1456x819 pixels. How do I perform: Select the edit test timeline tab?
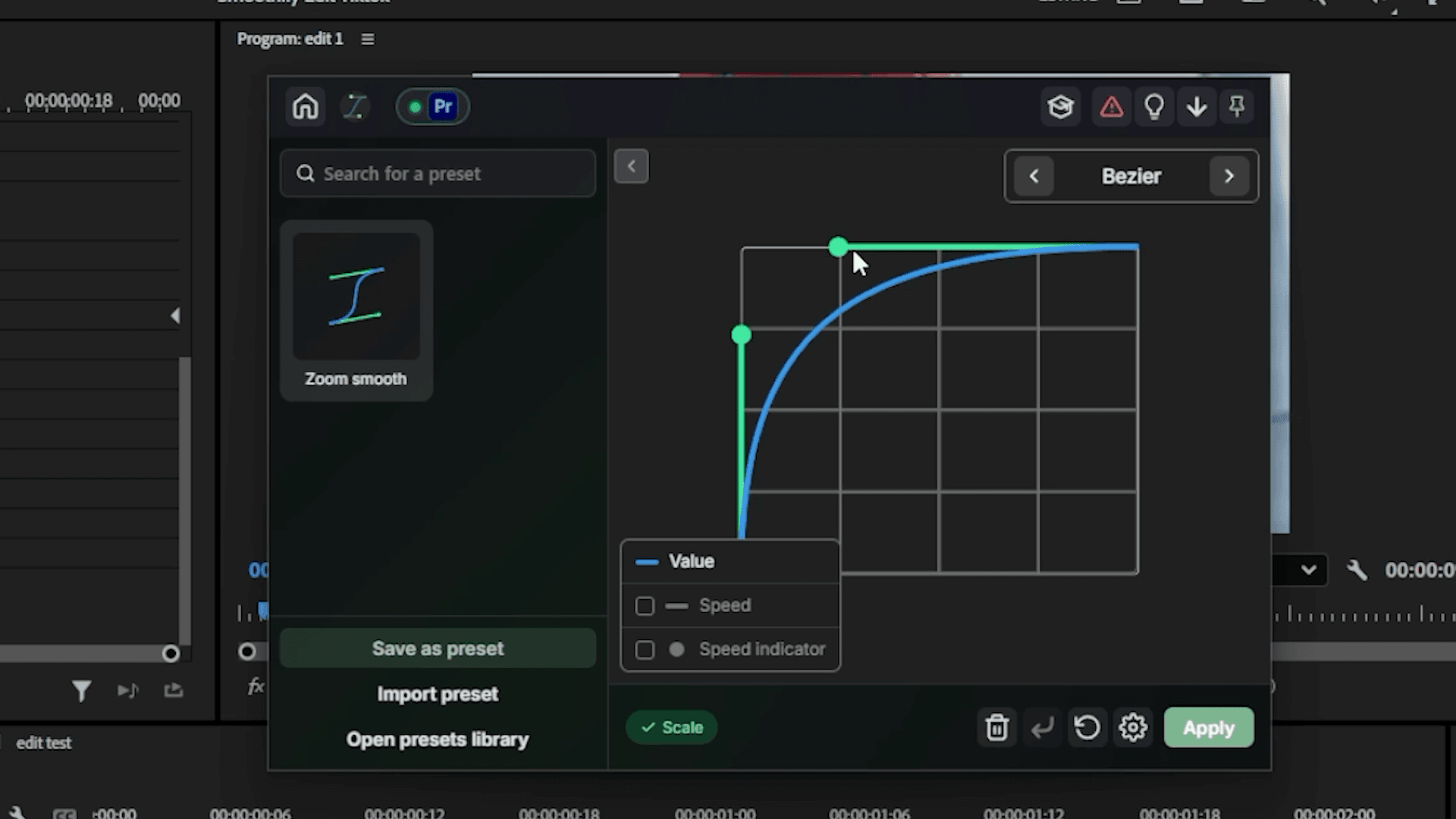point(44,743)
